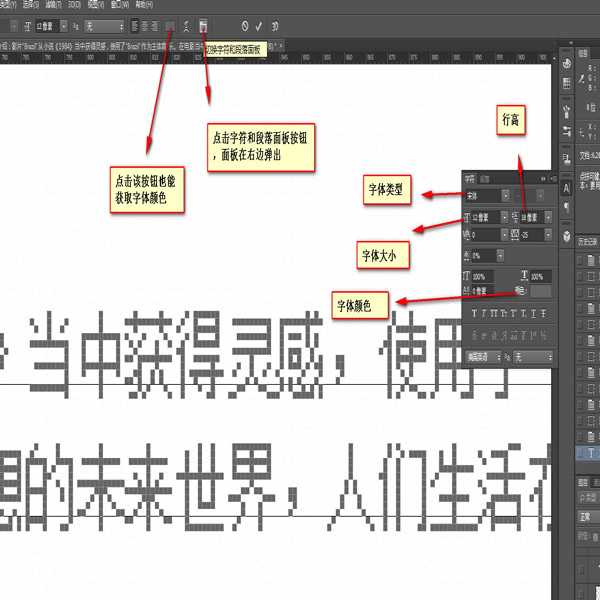Align text left in options bar

[x=135, y=26]
